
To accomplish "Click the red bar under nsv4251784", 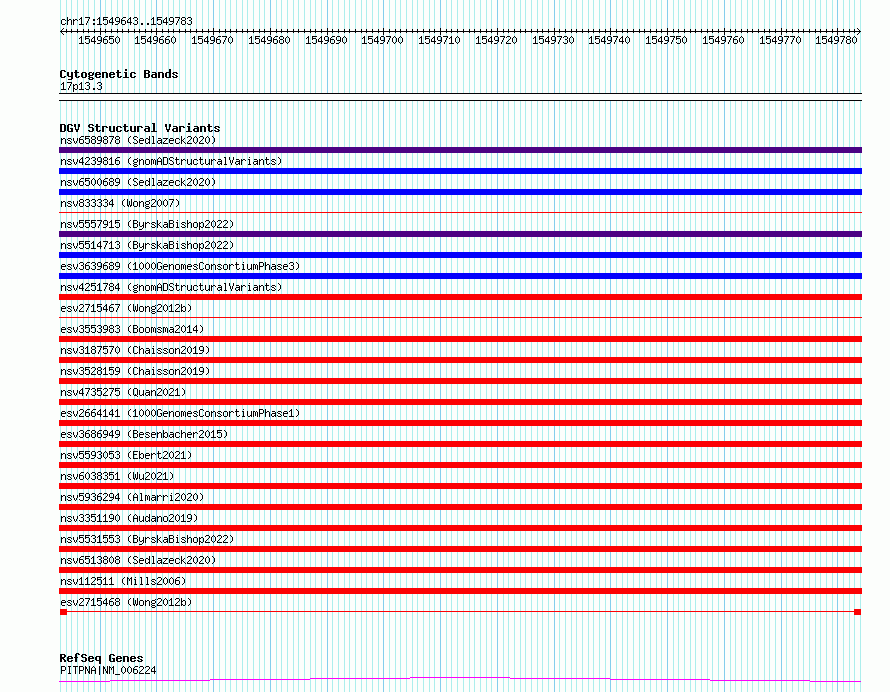I will 460,297.
